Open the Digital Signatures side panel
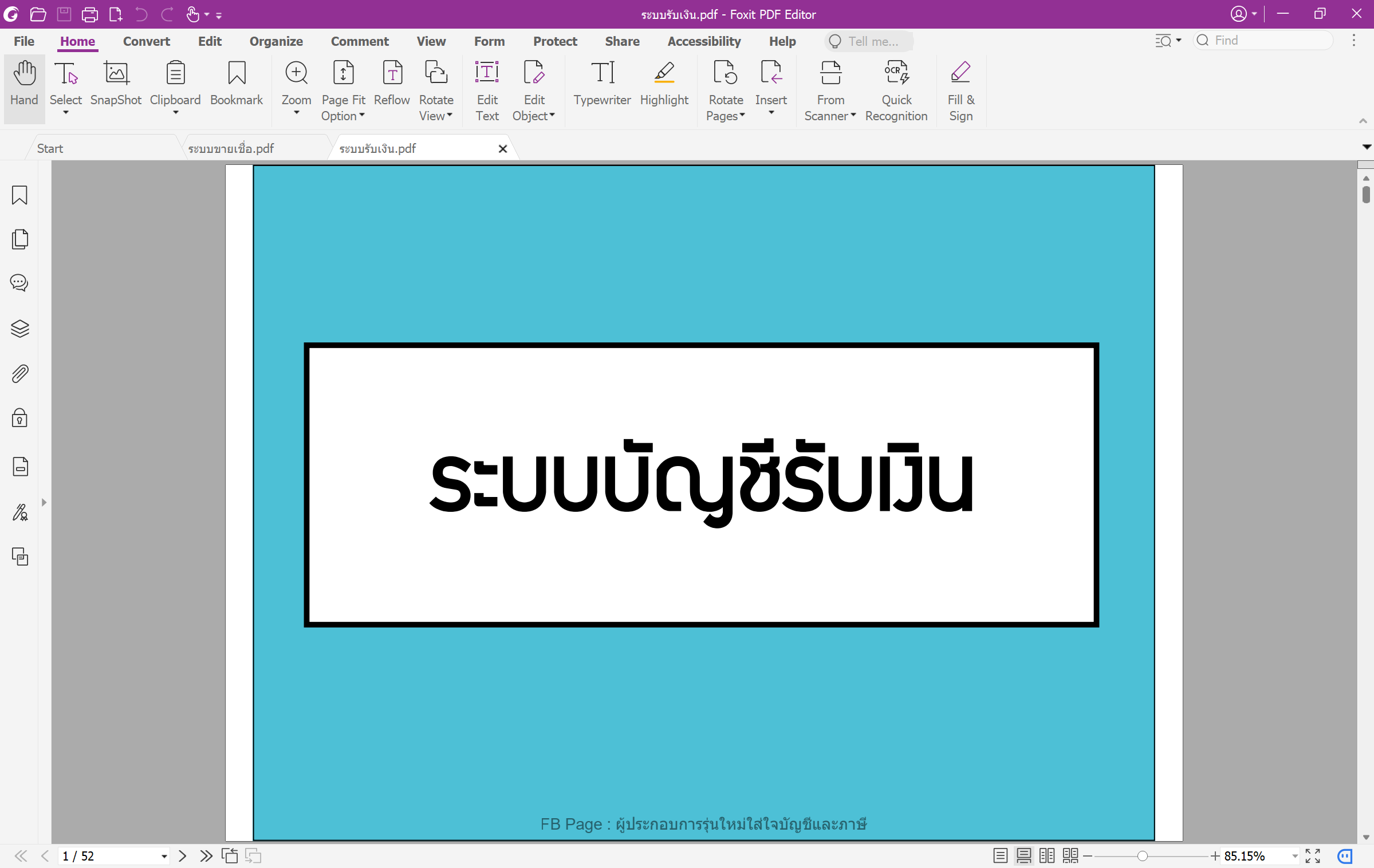Image resolution: width=1374 pixels, height=868 pixels. click(x=19, y=512)
